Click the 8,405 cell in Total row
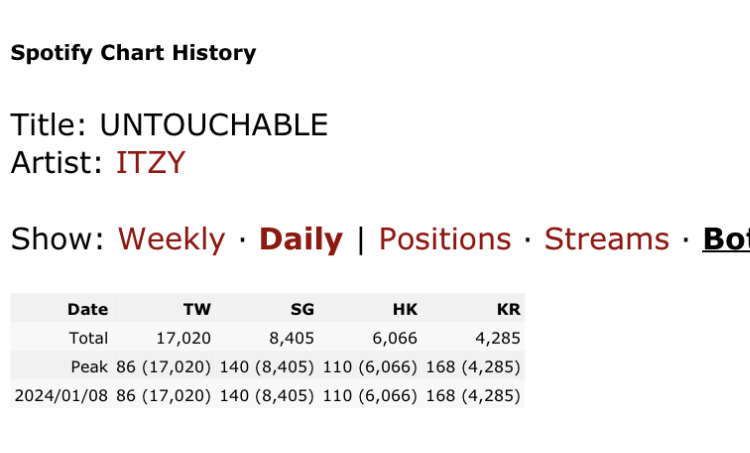 point(295,338)
